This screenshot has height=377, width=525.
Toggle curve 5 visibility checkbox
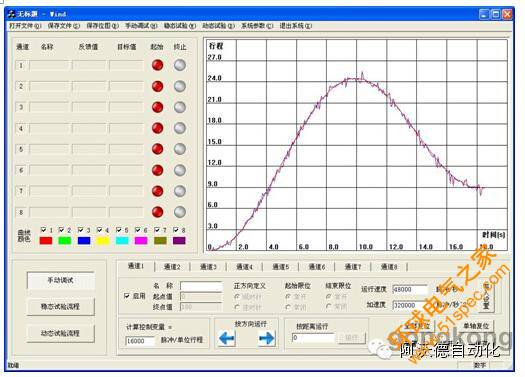tap(119, 230)
